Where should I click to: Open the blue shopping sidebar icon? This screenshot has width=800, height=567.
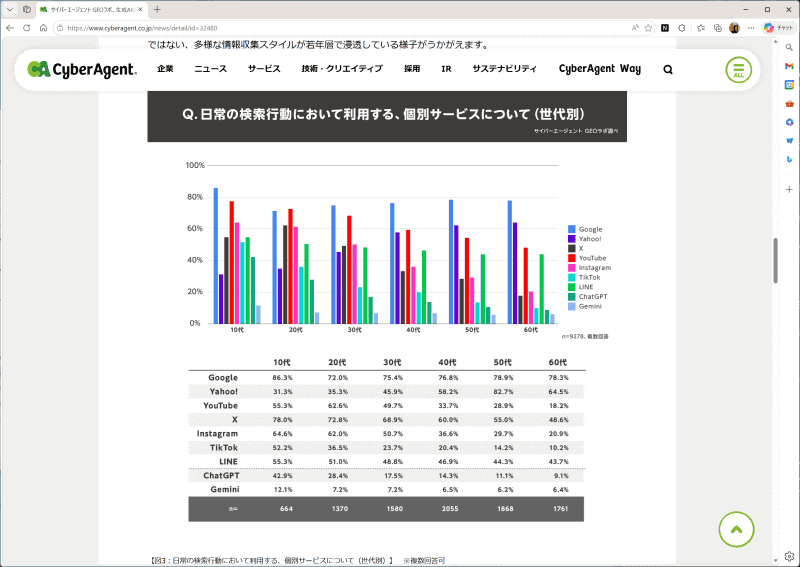point(789,140)
